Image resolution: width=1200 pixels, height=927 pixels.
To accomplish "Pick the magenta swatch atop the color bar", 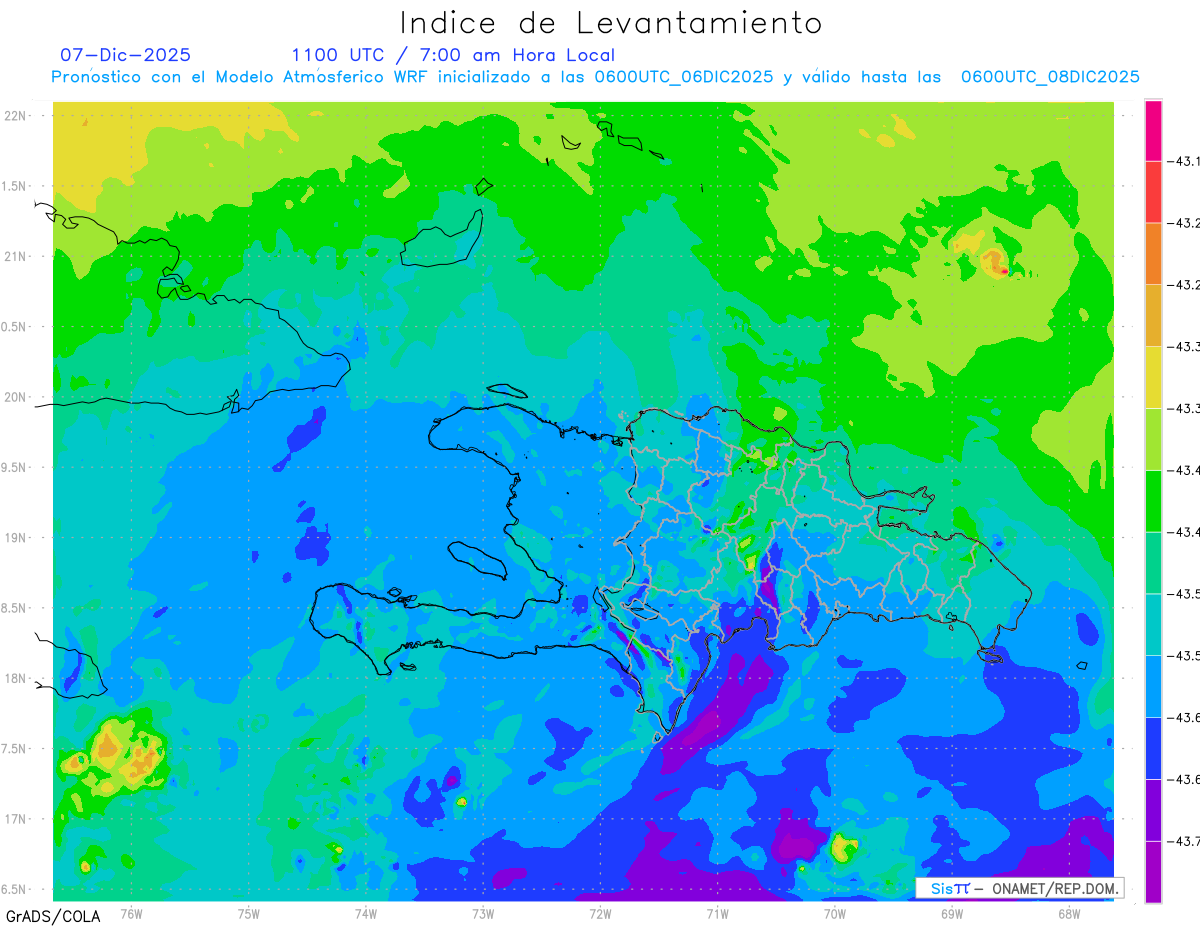I will point(1153,130).
